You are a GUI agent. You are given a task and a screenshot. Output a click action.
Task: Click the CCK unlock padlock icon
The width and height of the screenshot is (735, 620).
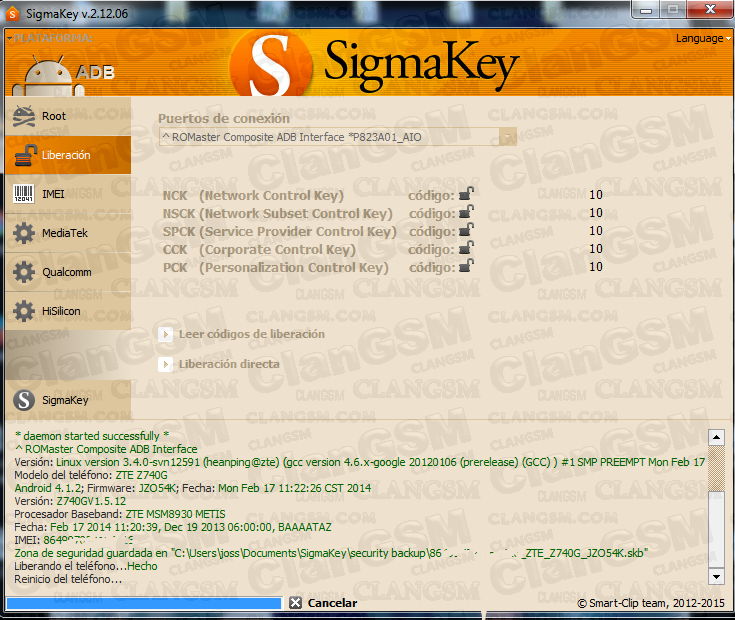466,247
